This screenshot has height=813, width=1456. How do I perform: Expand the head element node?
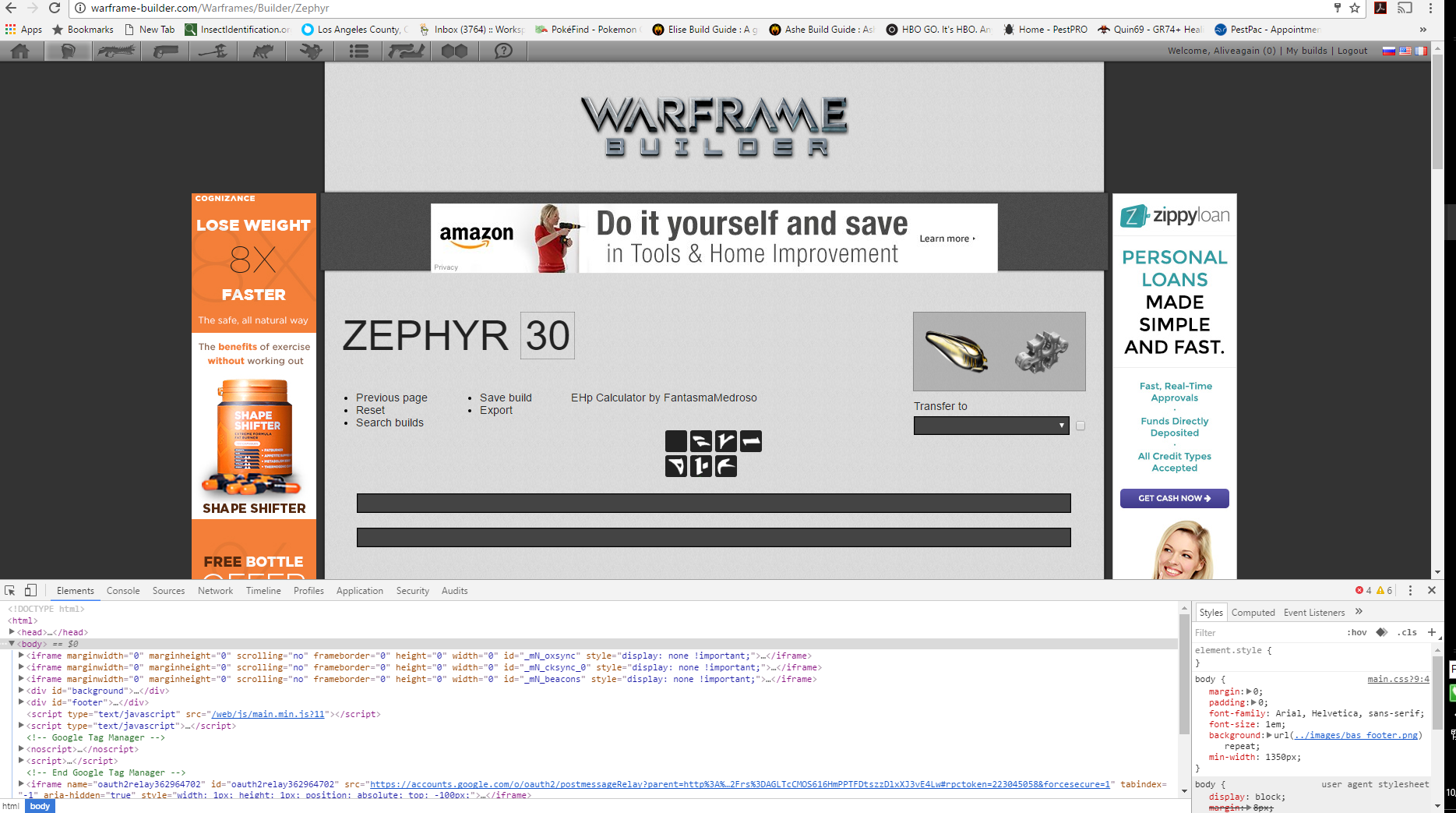(x=12, y=632)
